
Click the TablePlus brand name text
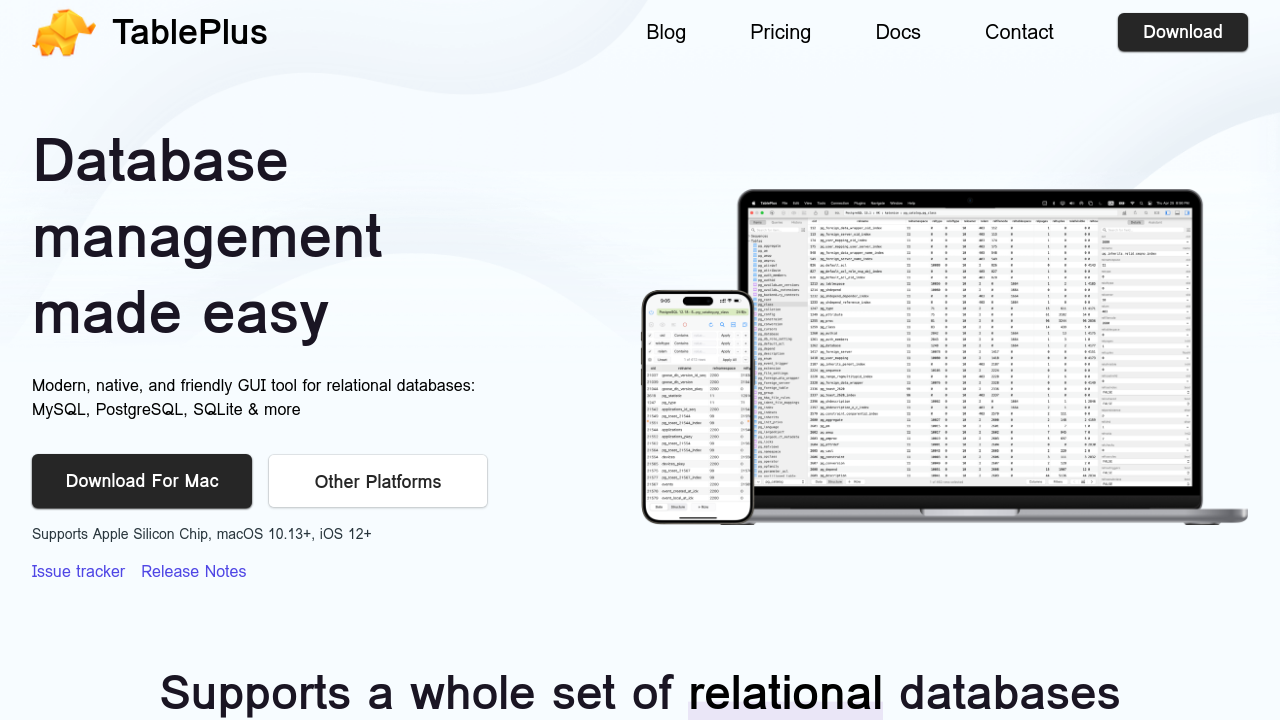(x=189, y=32)
